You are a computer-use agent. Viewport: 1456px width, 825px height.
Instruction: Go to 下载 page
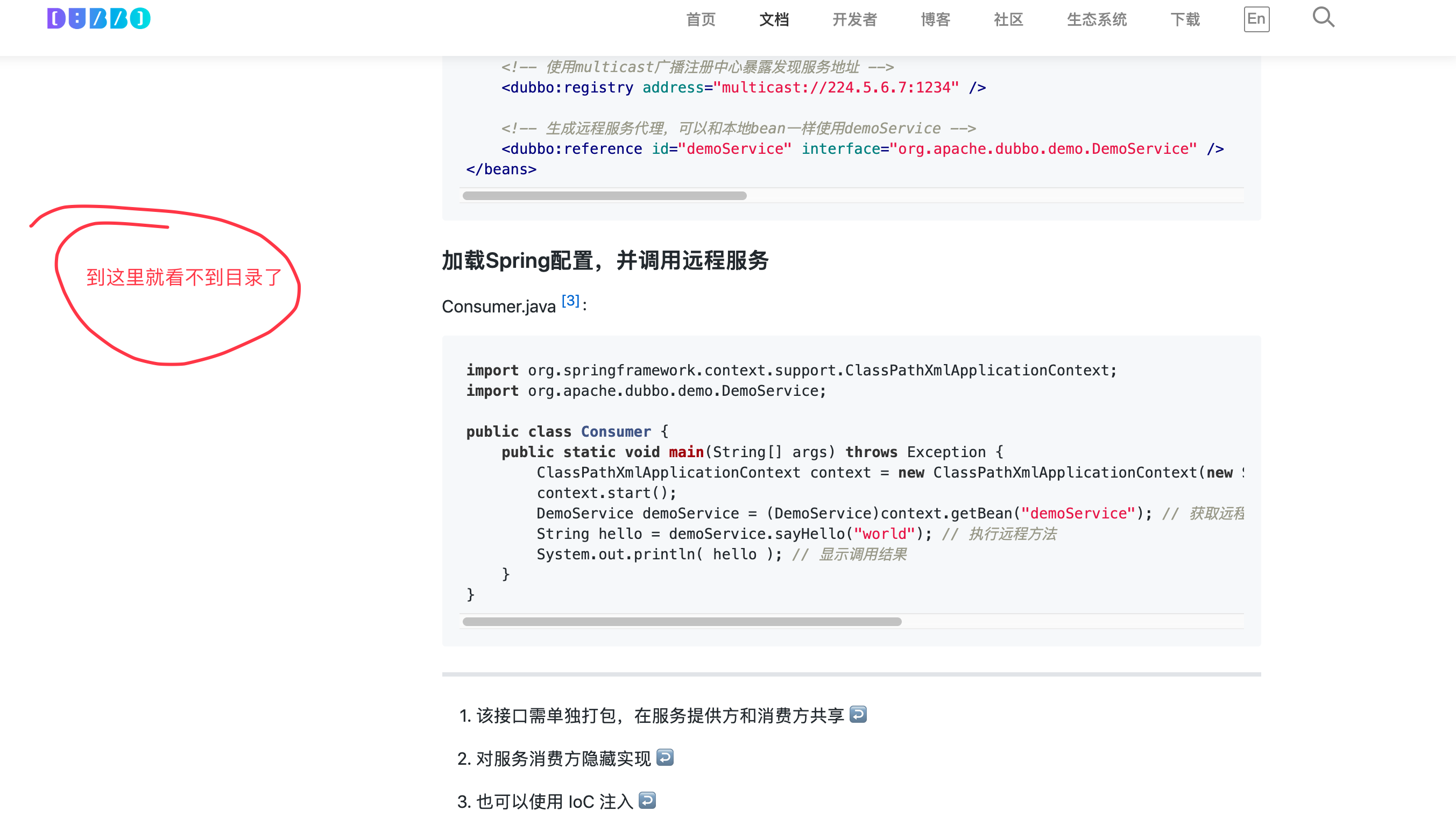[1185, 20]
